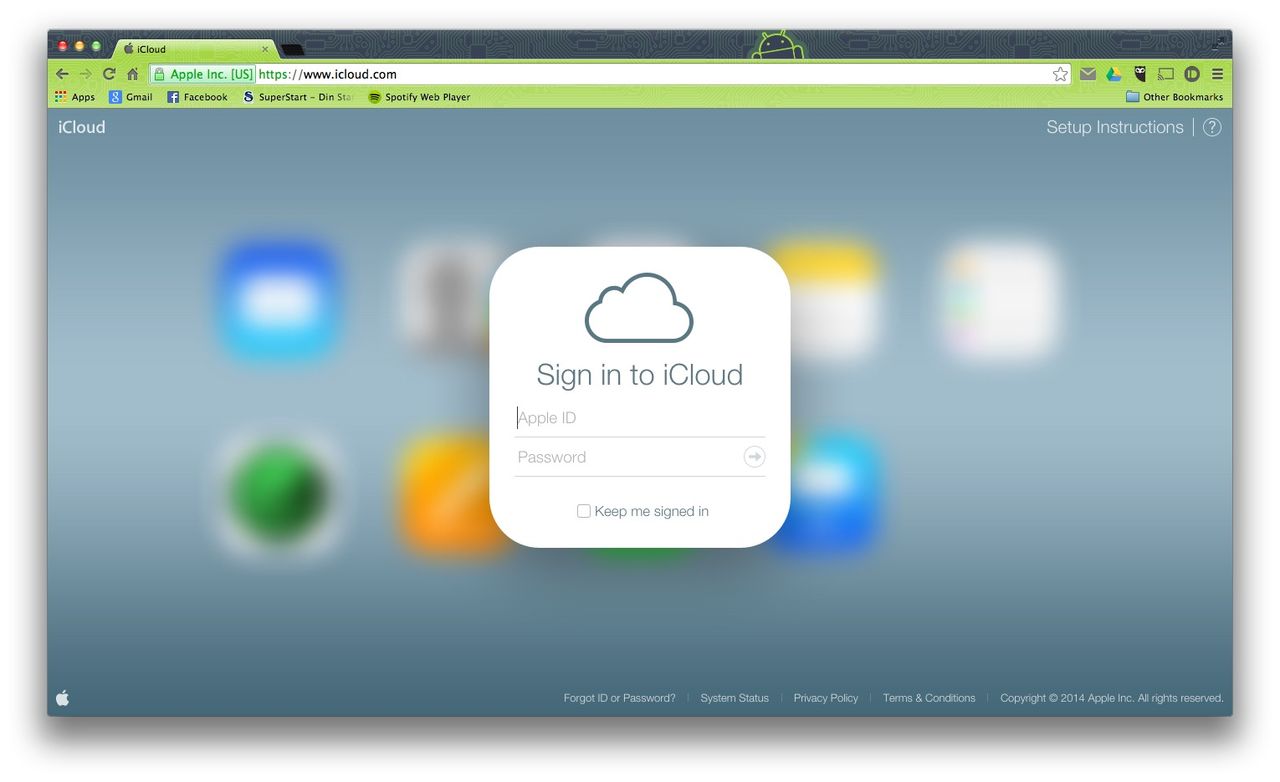Expand the Other Bookmarks folder

[x=1174, y=97]
